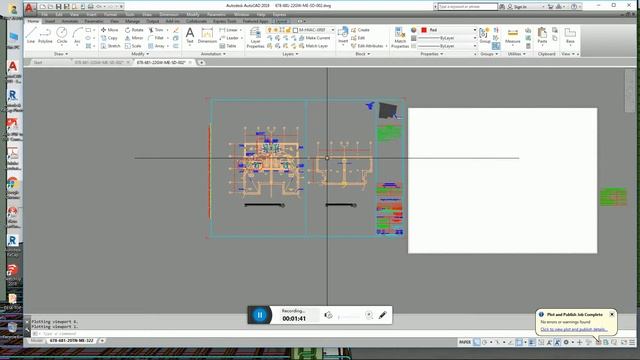This screenshot has width=640, height=360.
Task: Switch to the Start file tab
Action: point(38,62)
